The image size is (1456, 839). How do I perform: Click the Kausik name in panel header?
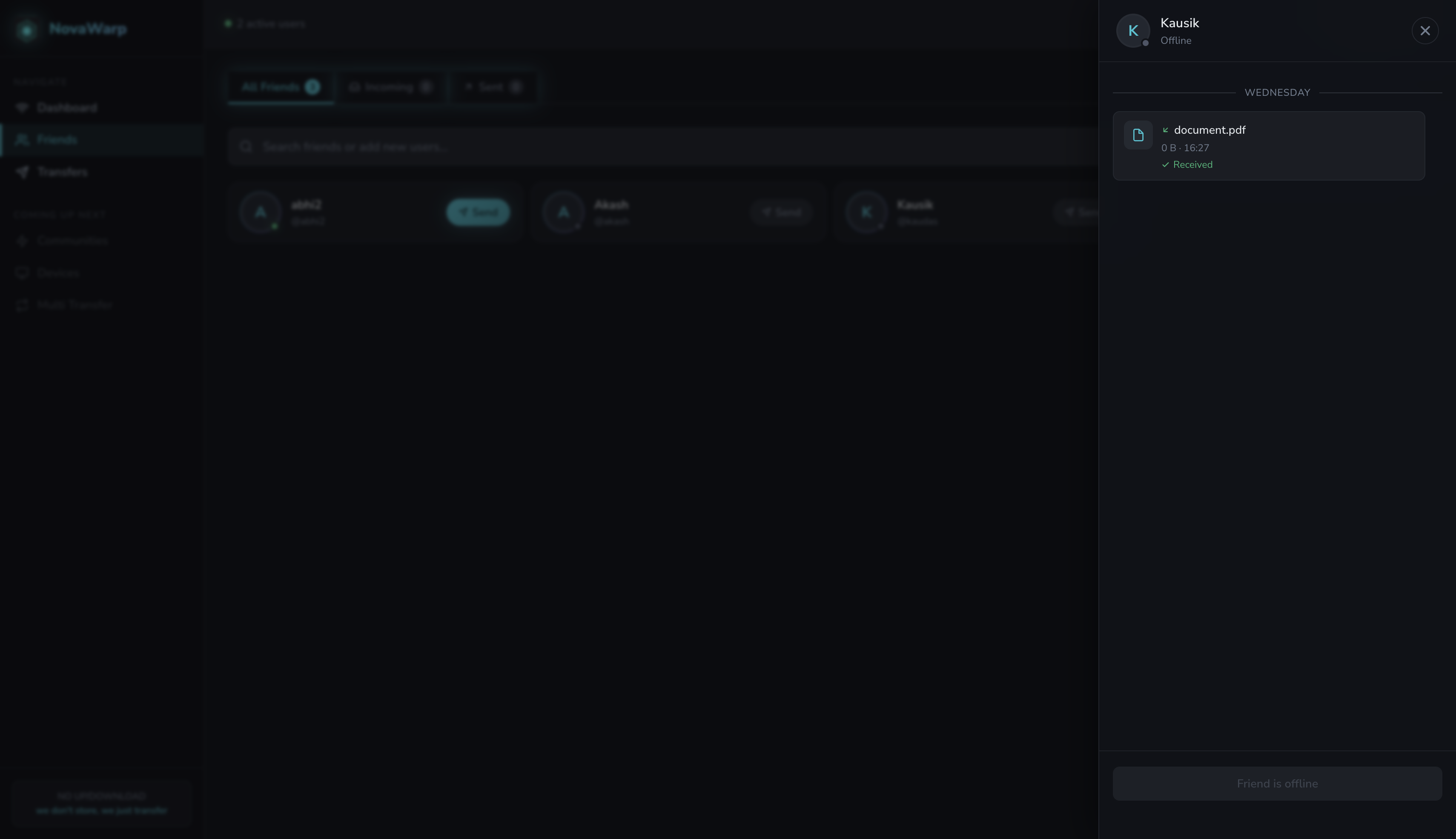[x=1180, y=23]
